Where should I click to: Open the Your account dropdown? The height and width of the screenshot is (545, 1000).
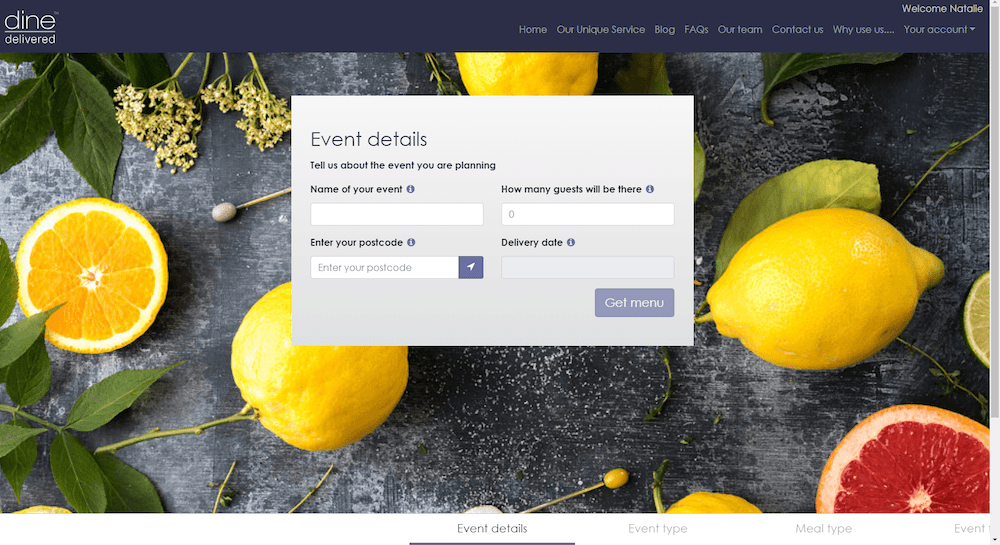click(939, 29)
